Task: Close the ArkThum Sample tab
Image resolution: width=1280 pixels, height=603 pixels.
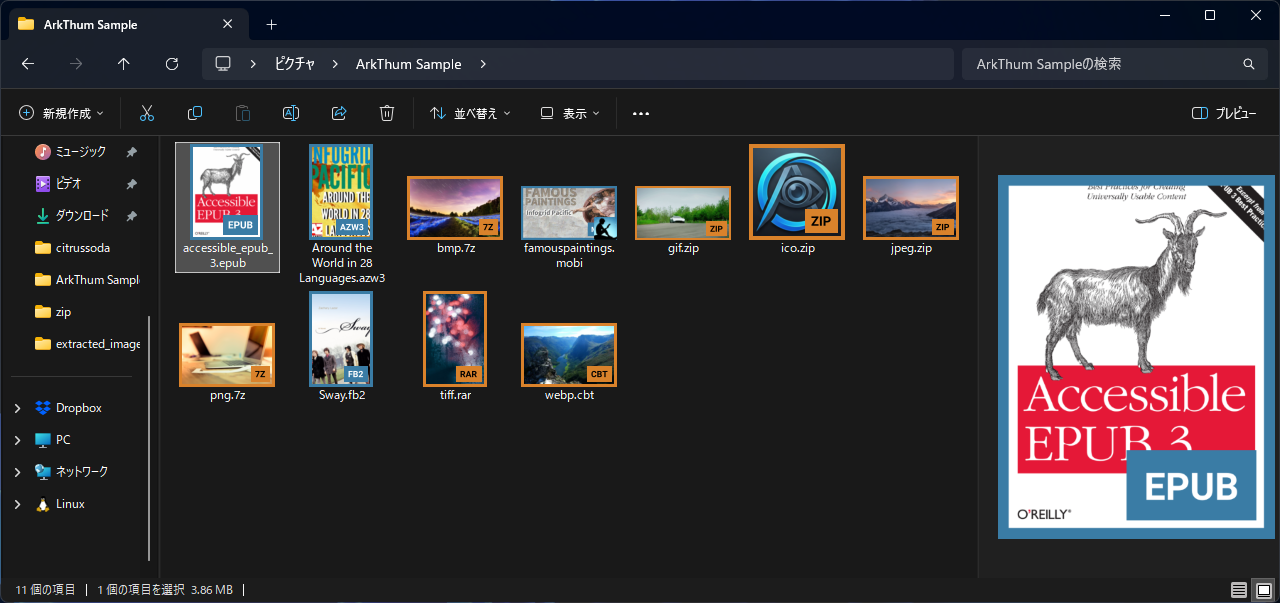Action: click(x=228, y=24)
